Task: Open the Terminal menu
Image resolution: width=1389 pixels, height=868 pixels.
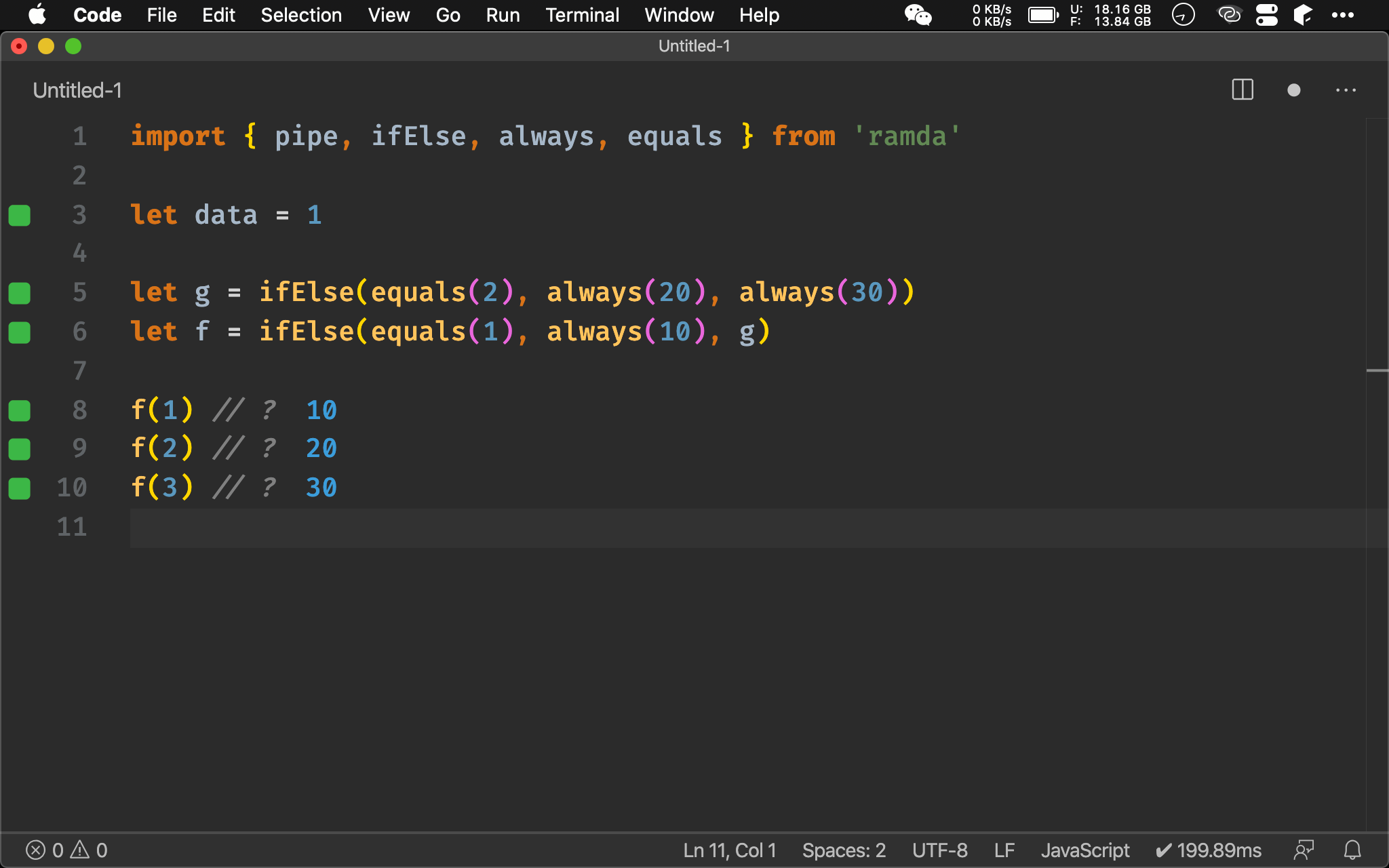Action: (581, 15)
